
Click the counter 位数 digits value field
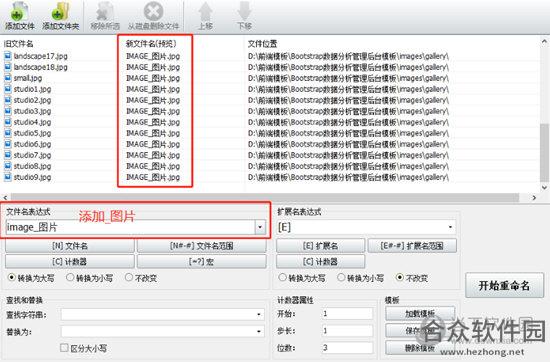(347, 348)
